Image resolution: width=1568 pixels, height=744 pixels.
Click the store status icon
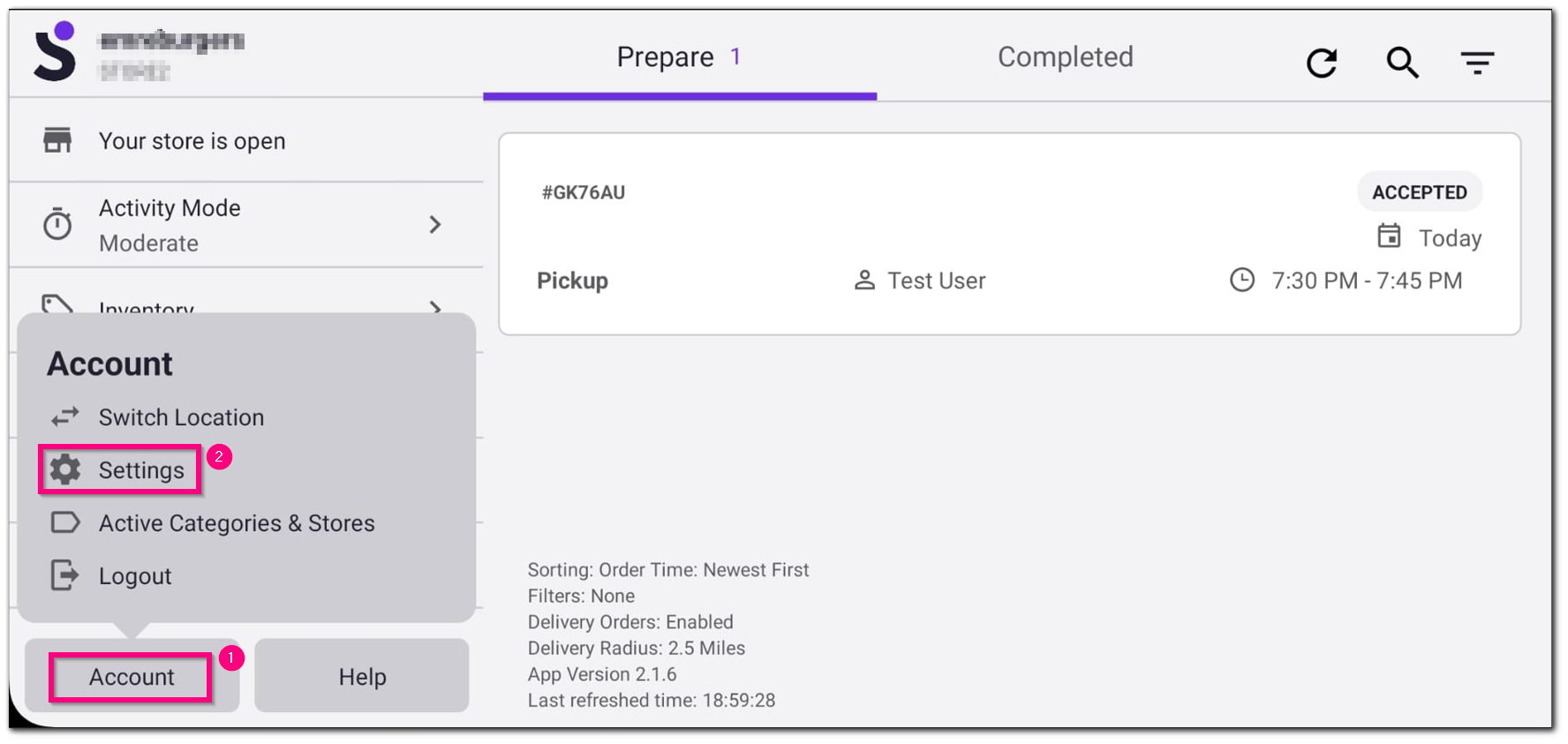(57, 139)
